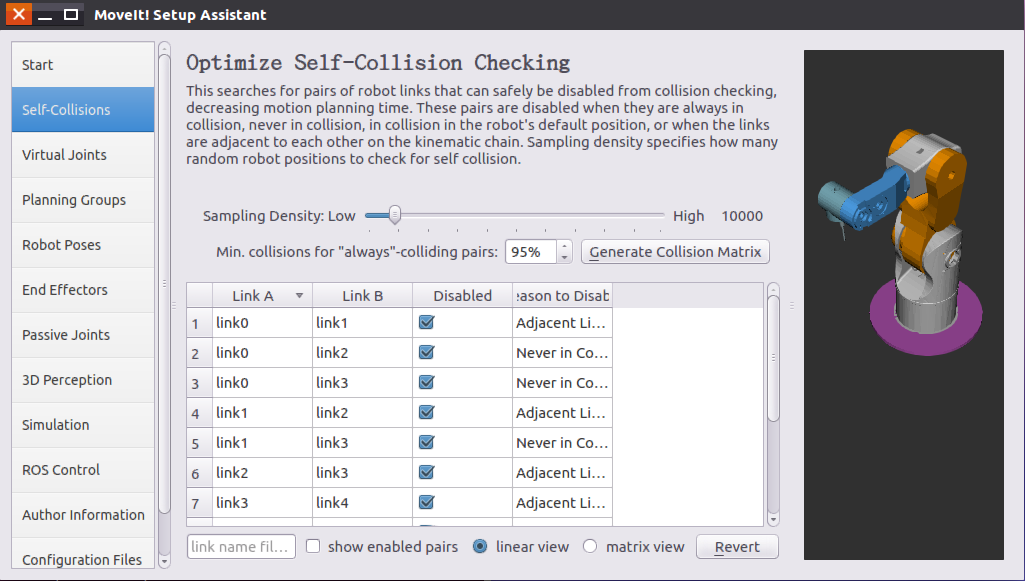Uncheck Disabled for link0–link2 pair
The height and width of the screenshot is (581, 1025).
point(427,352)
